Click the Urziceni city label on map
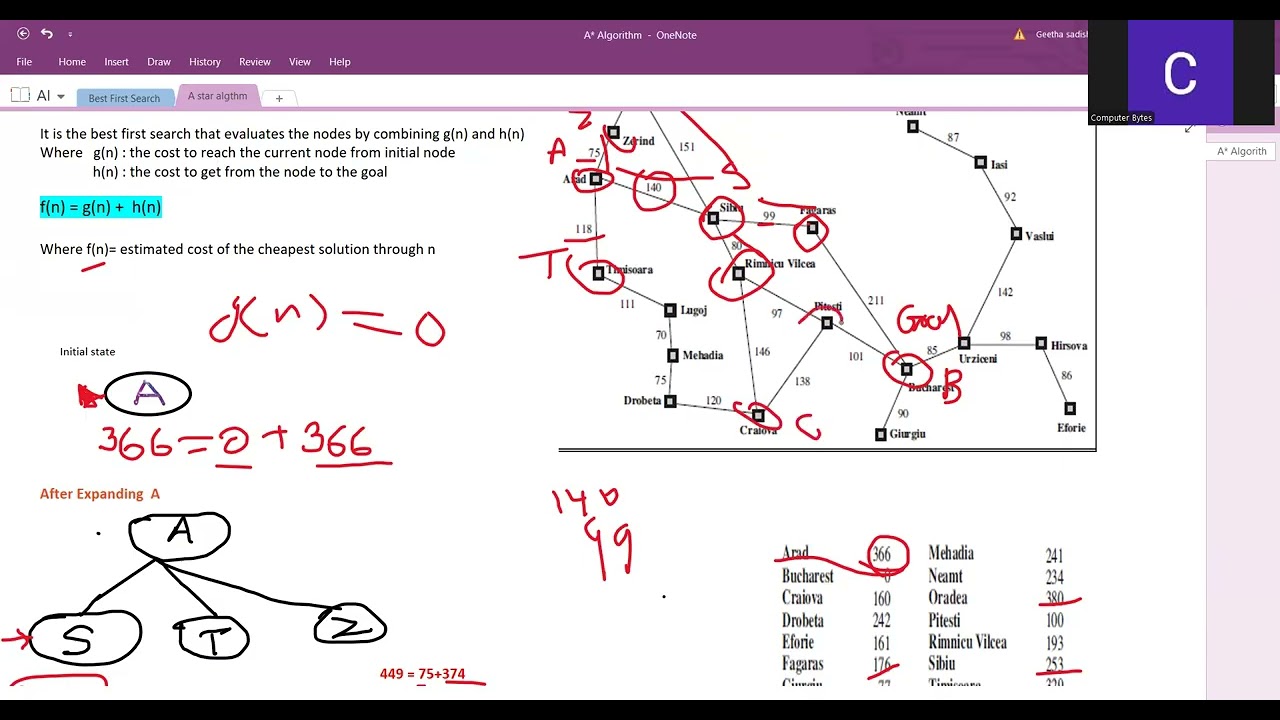Image resolution: width=1280 pixels, height=720 pixels. click(x=978, y=359)
